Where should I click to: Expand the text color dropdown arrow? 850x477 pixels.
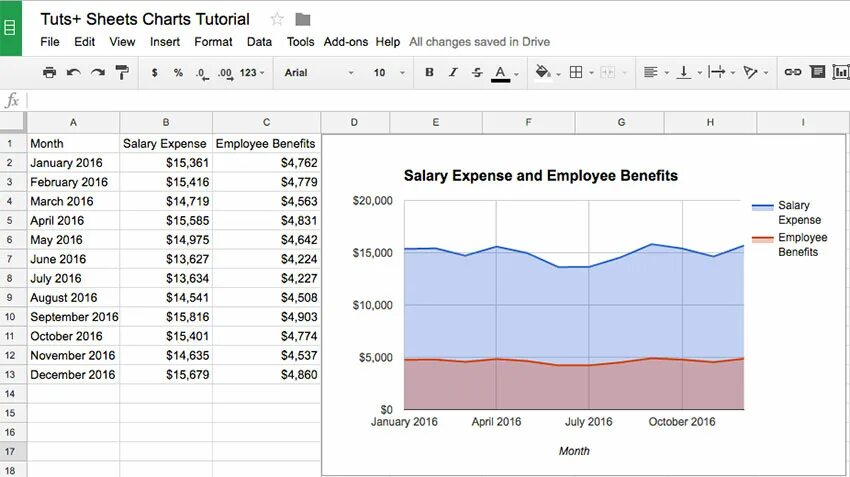pyautogui.click(x=517, y=74)
